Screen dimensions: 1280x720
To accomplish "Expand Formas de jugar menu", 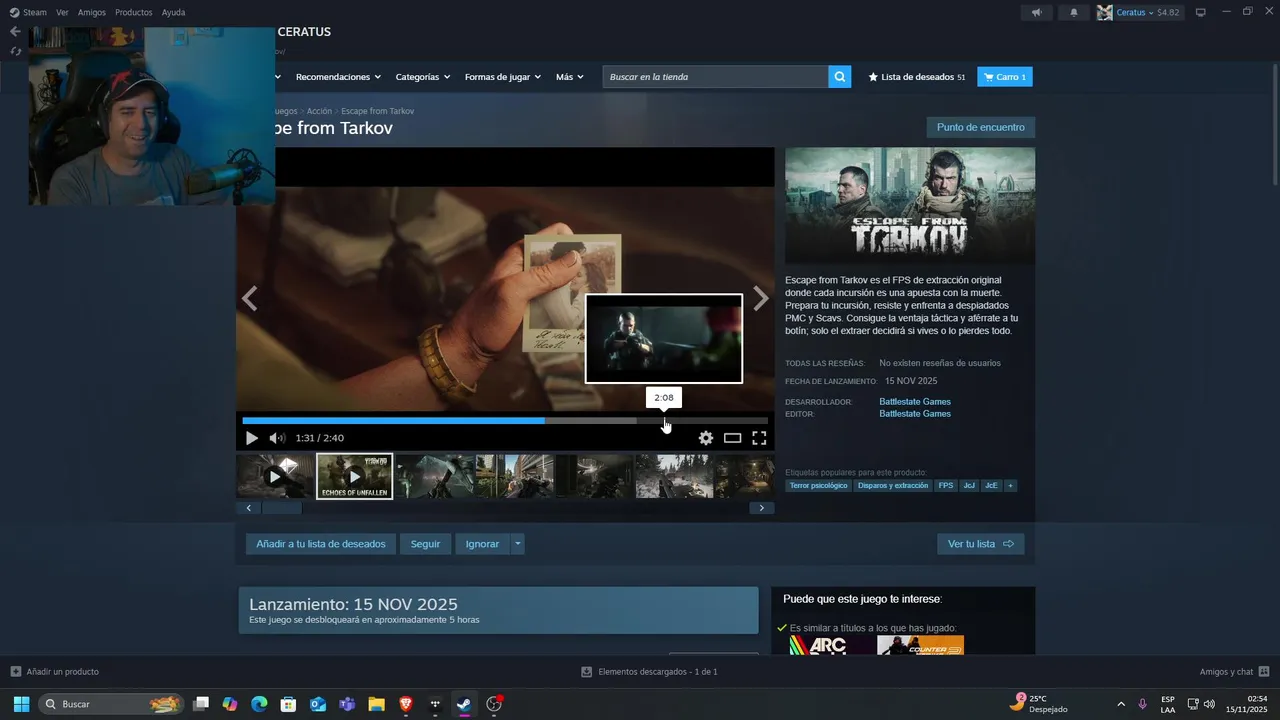I will click(503, 77).
